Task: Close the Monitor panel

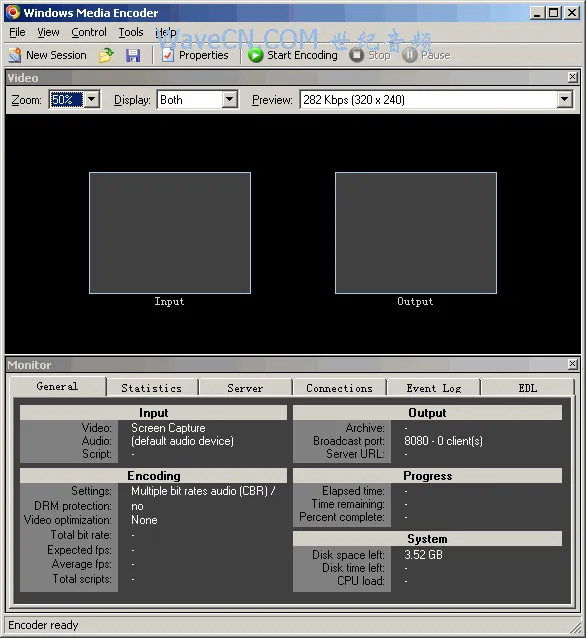Action: tap(573, 364)
